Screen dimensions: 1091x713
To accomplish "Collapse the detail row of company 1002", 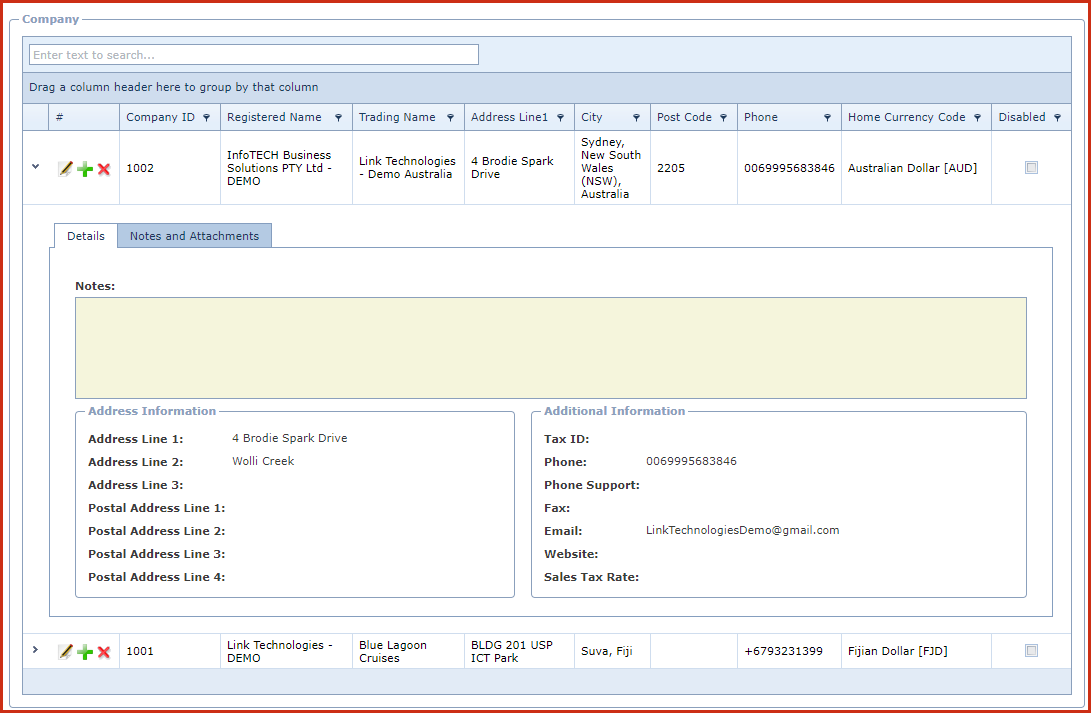I will click(35, 167).
